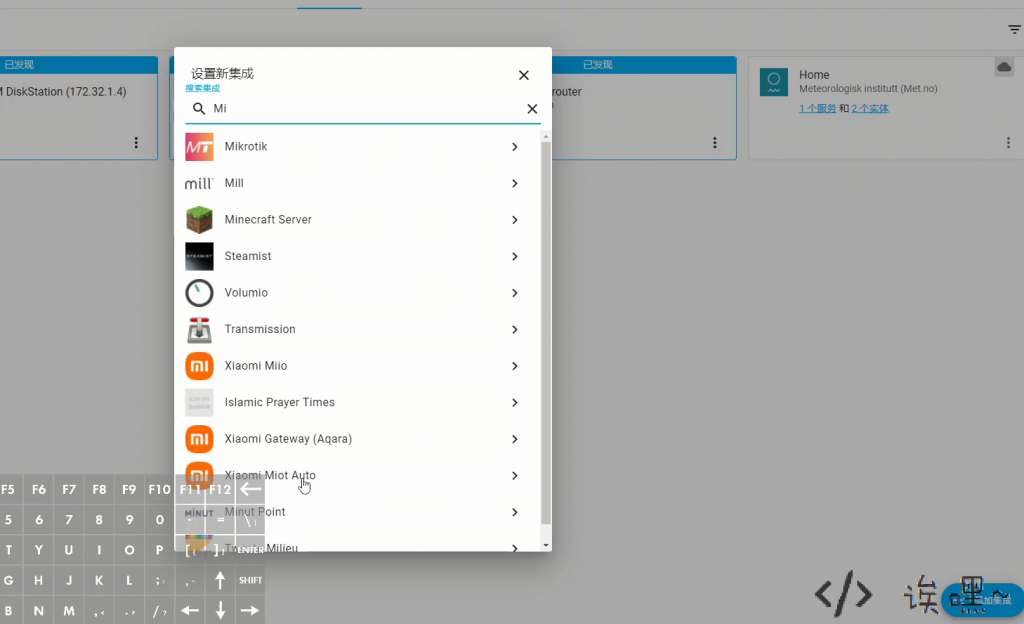Click the integration list scrollbar
This screenshot has height=624, width=1024.
click(546, 333)
